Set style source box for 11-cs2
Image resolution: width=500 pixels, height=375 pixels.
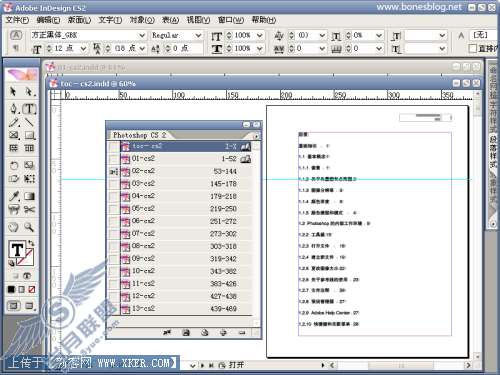[x=114, y=284]
